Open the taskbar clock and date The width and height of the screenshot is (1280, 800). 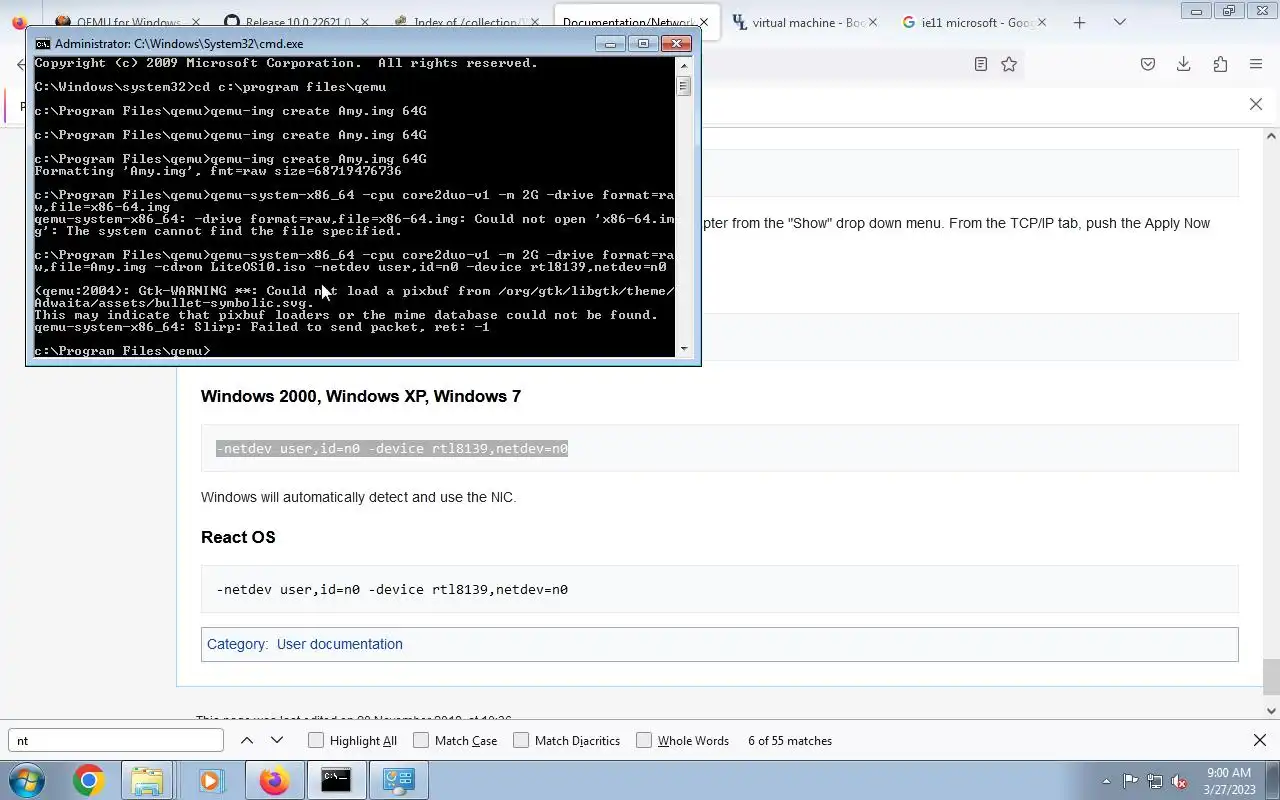(1229, 781)
